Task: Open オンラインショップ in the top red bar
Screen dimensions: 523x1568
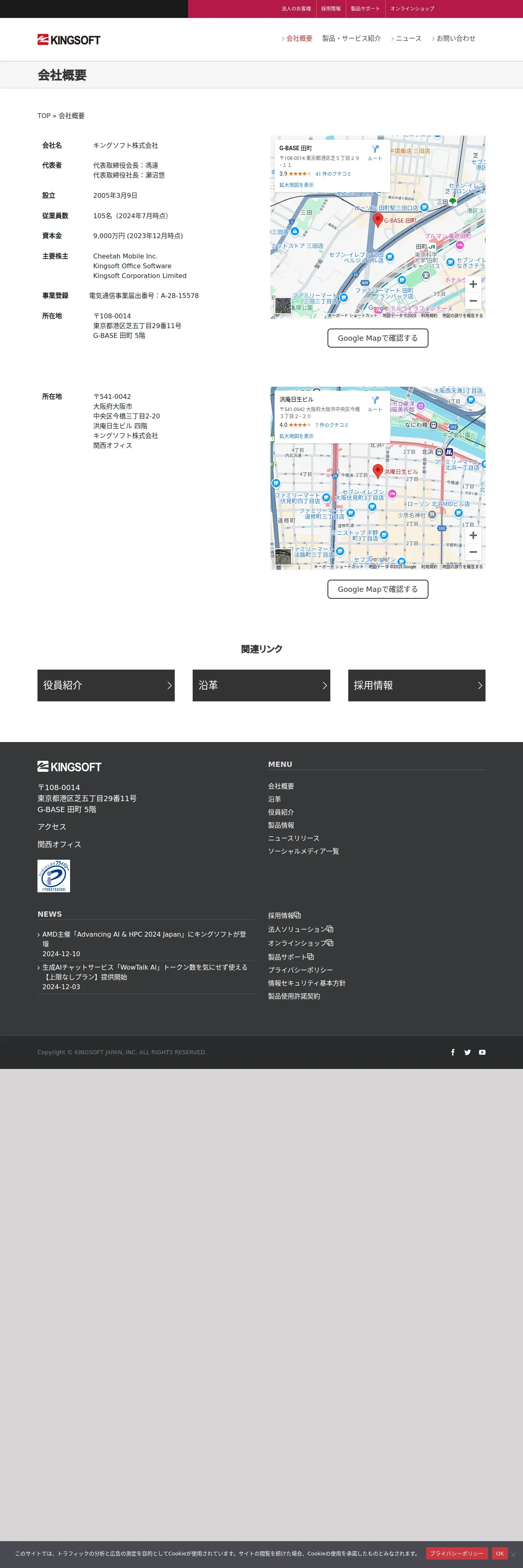Action: click(x=412, y=9)
